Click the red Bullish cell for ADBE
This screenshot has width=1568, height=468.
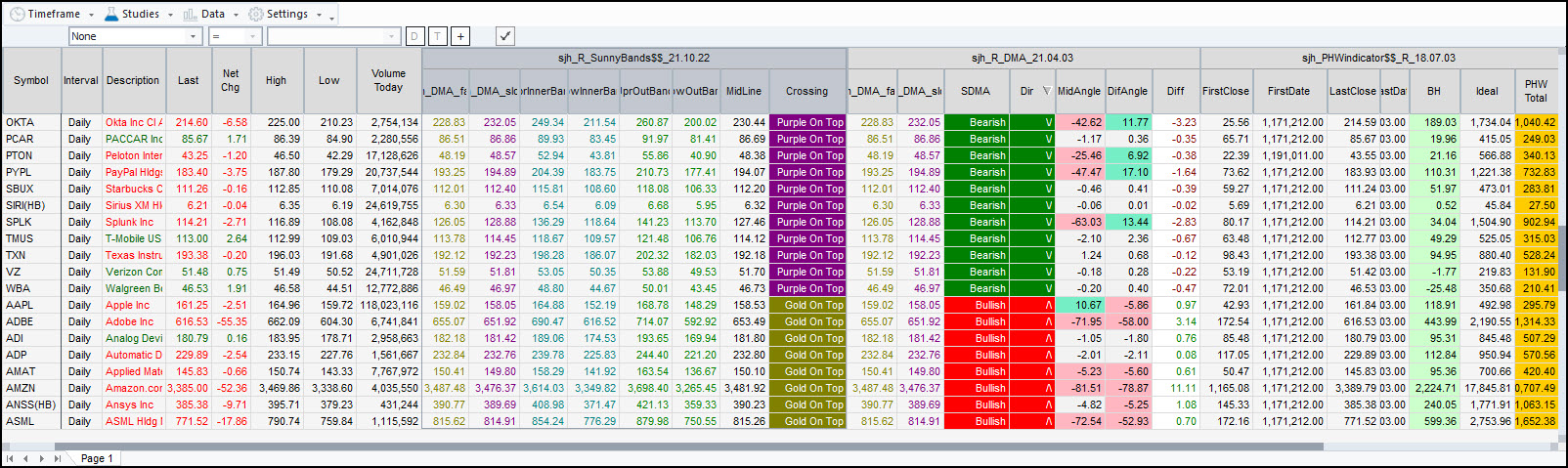tap(976, 321)
